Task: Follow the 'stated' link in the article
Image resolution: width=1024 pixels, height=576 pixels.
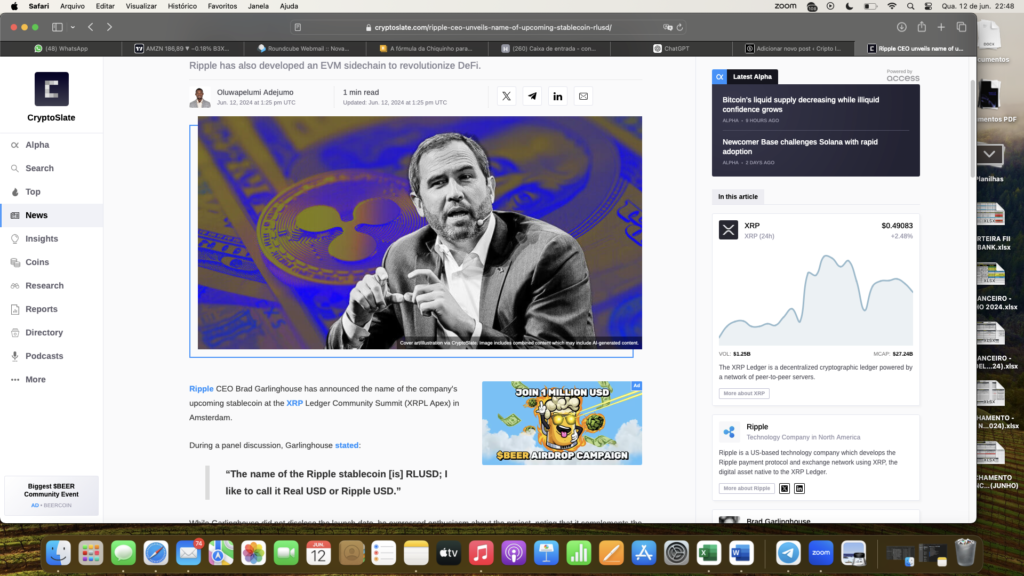Action: coord(347,445)
